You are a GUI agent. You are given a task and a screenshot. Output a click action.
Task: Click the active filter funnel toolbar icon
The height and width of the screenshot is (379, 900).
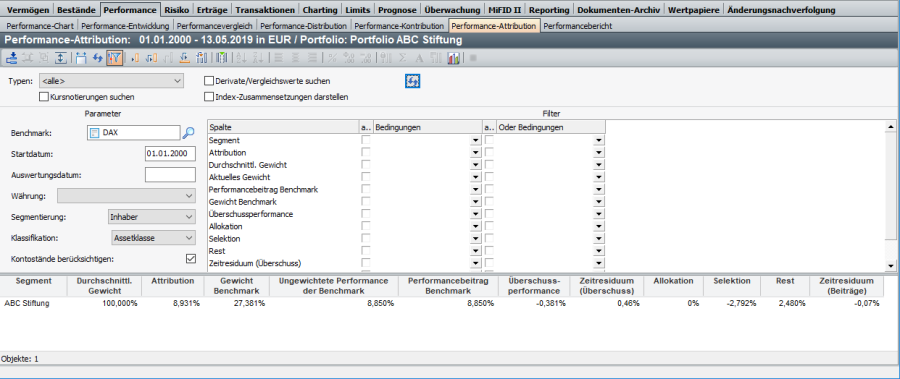[114, 57]
